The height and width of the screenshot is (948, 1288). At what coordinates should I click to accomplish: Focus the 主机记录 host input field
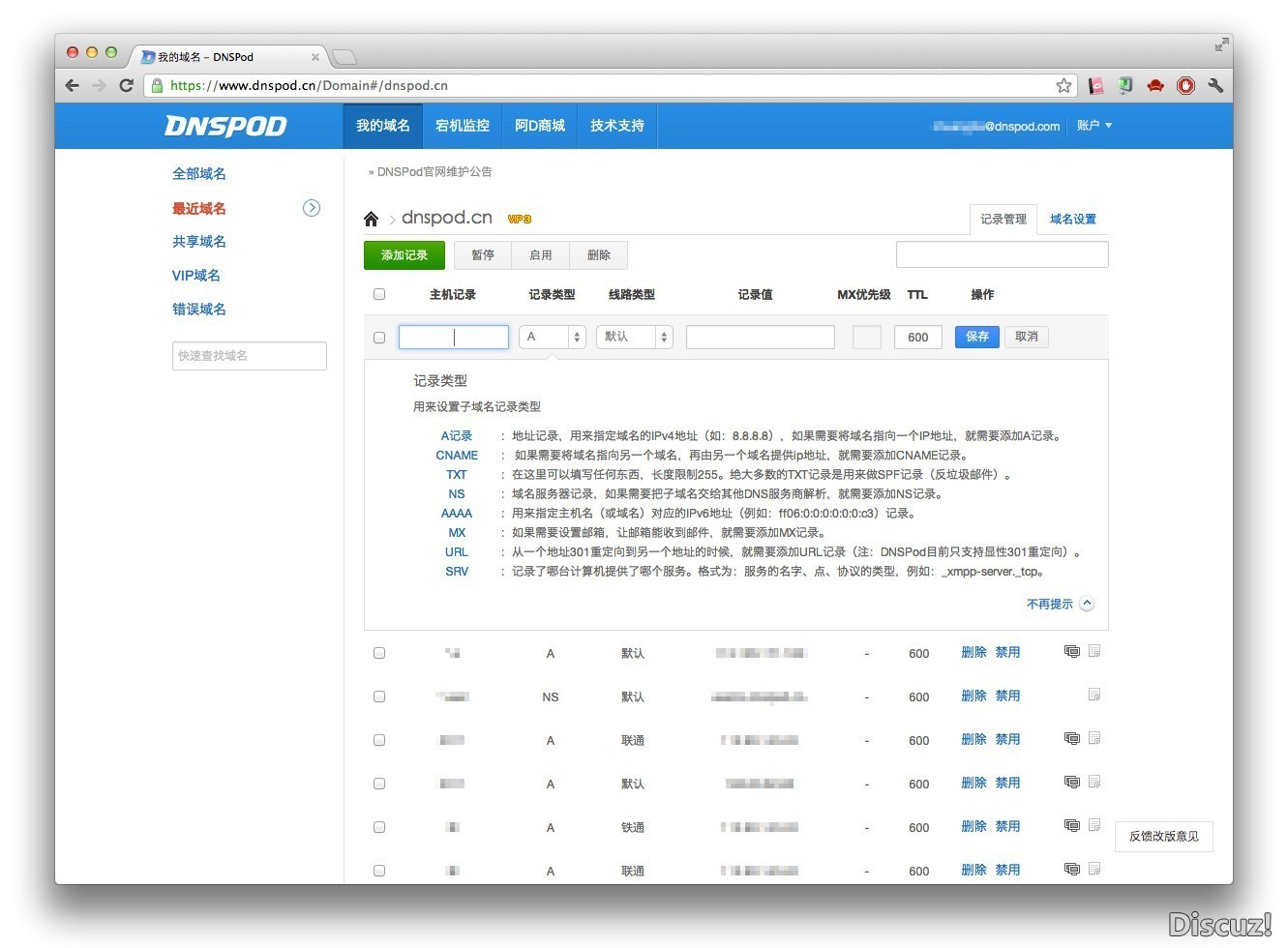[454, 337]
